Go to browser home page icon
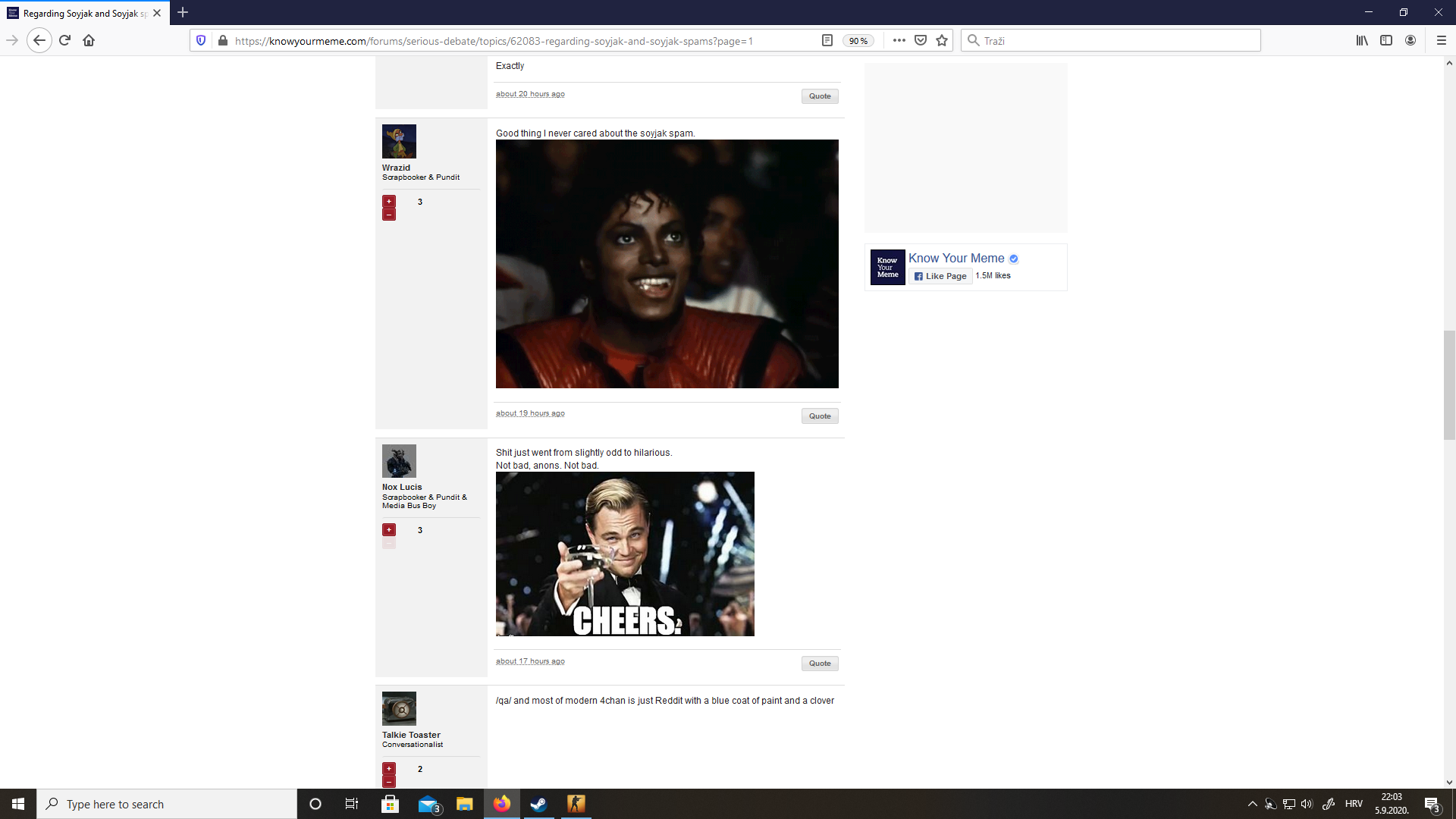The width and height of the screenshot is (1456, 819). pos(89,40)
